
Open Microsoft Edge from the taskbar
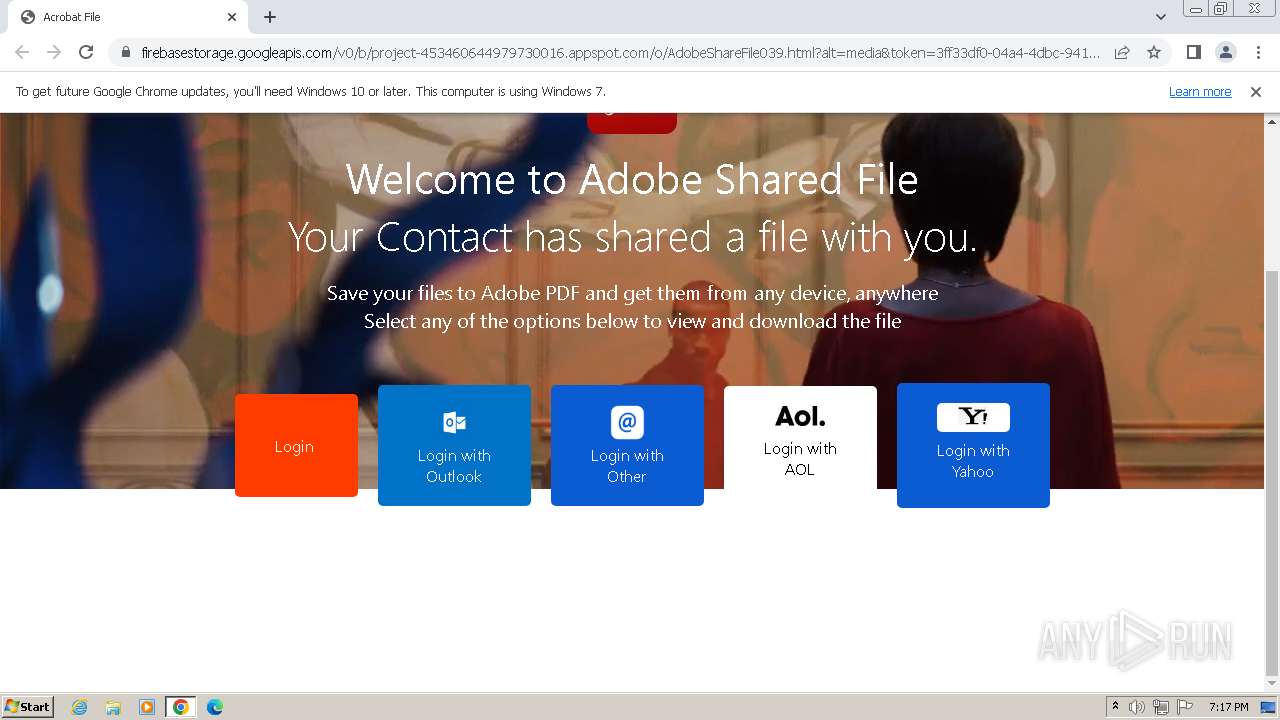(x=215, y=707)
